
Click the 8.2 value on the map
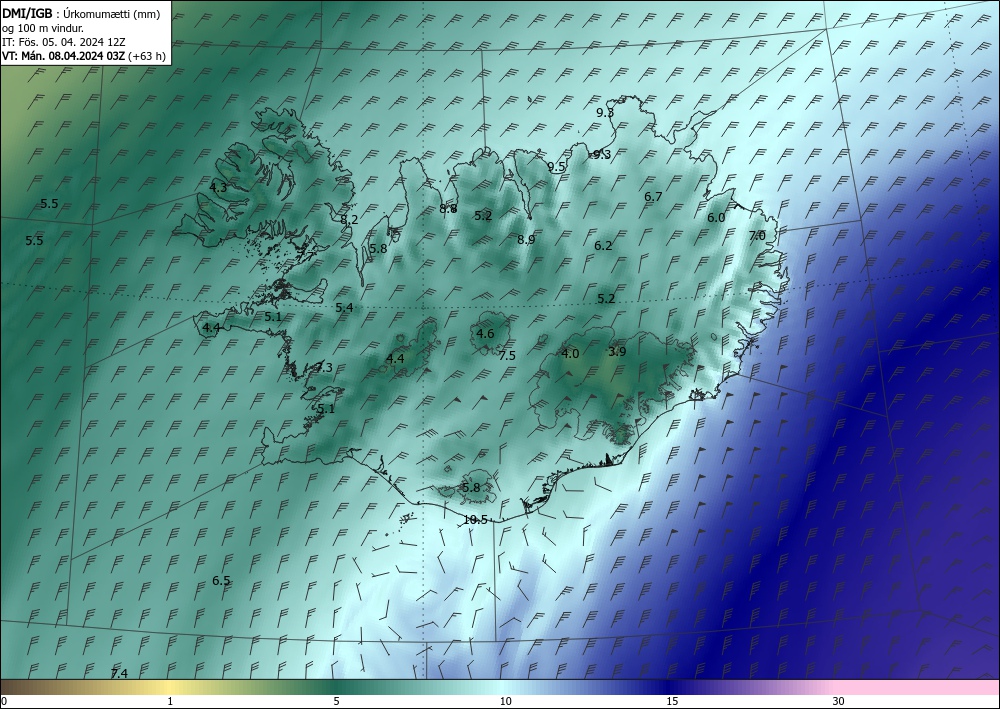pos(349,220)
